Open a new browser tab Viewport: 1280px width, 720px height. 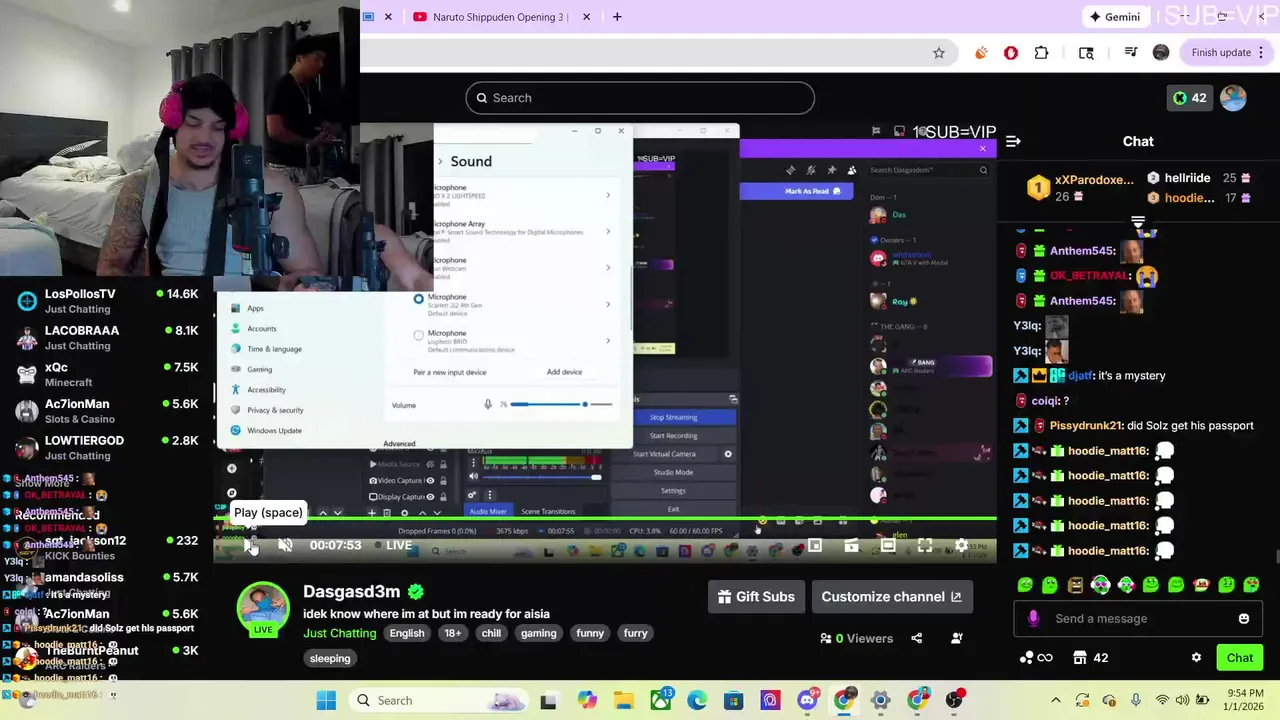tap(617, 17)
